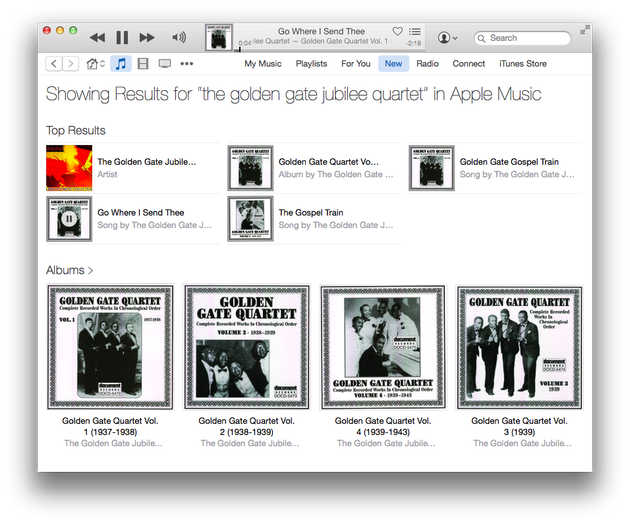Click the Golden Gate Quartet Vol. 3 title
This screenshot has width=630, height=524.
520,426
